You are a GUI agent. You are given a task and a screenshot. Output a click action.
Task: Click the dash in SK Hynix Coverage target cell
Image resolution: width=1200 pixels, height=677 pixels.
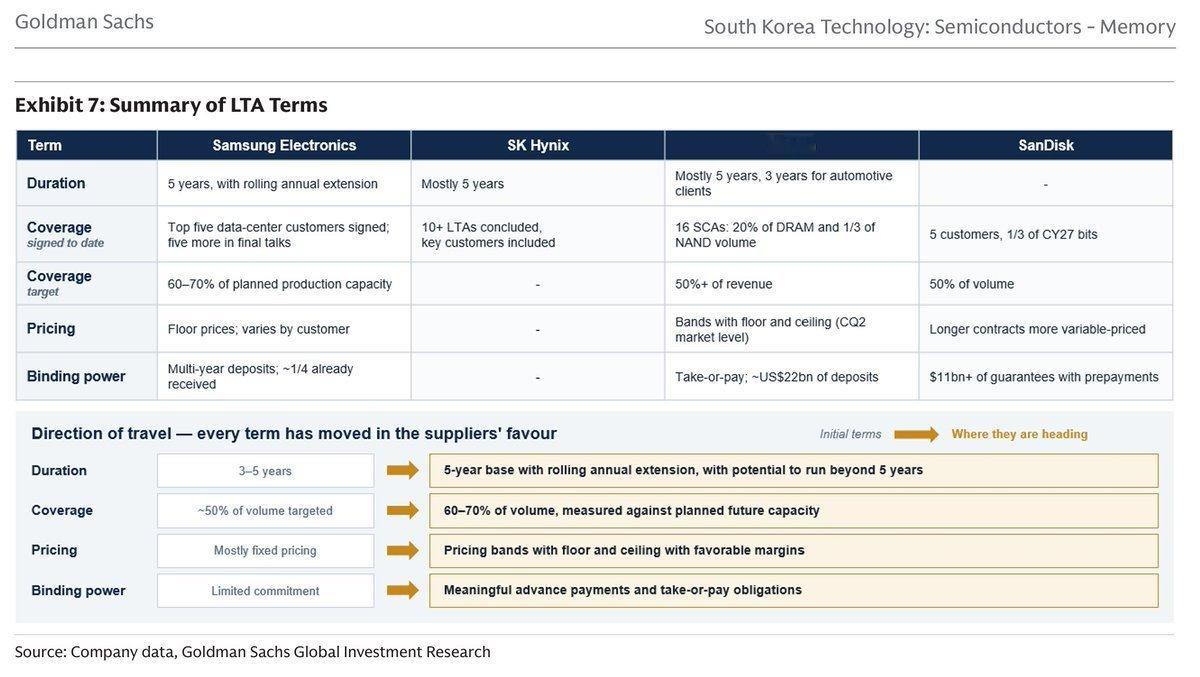538,284
